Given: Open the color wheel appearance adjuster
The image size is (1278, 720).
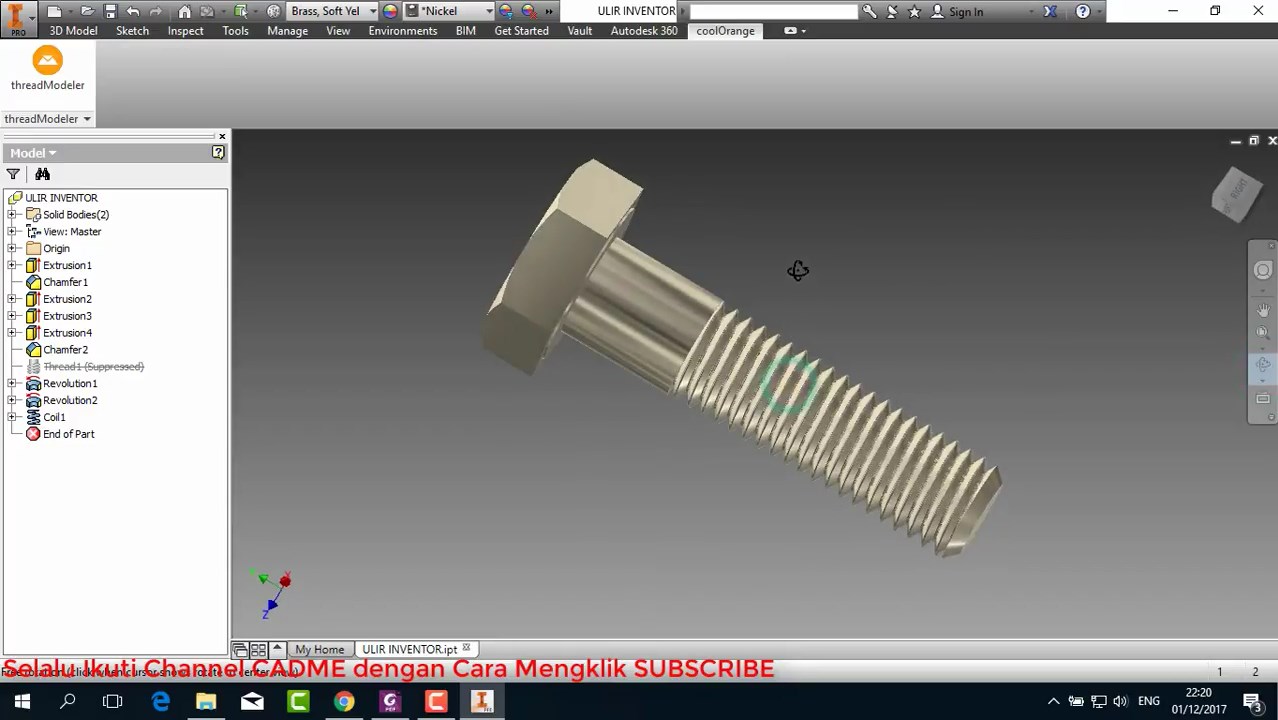Looking at the screenshot, I should pyautogui.click(x=390, y=11).
